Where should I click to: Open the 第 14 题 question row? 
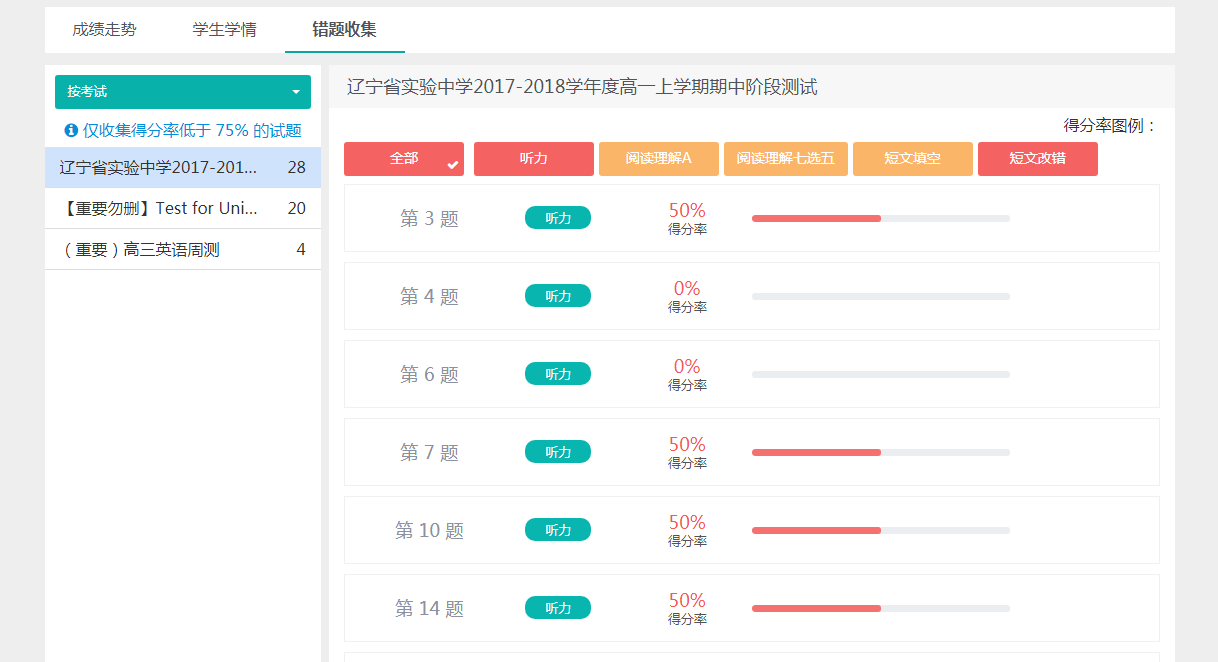coord(752,608)
